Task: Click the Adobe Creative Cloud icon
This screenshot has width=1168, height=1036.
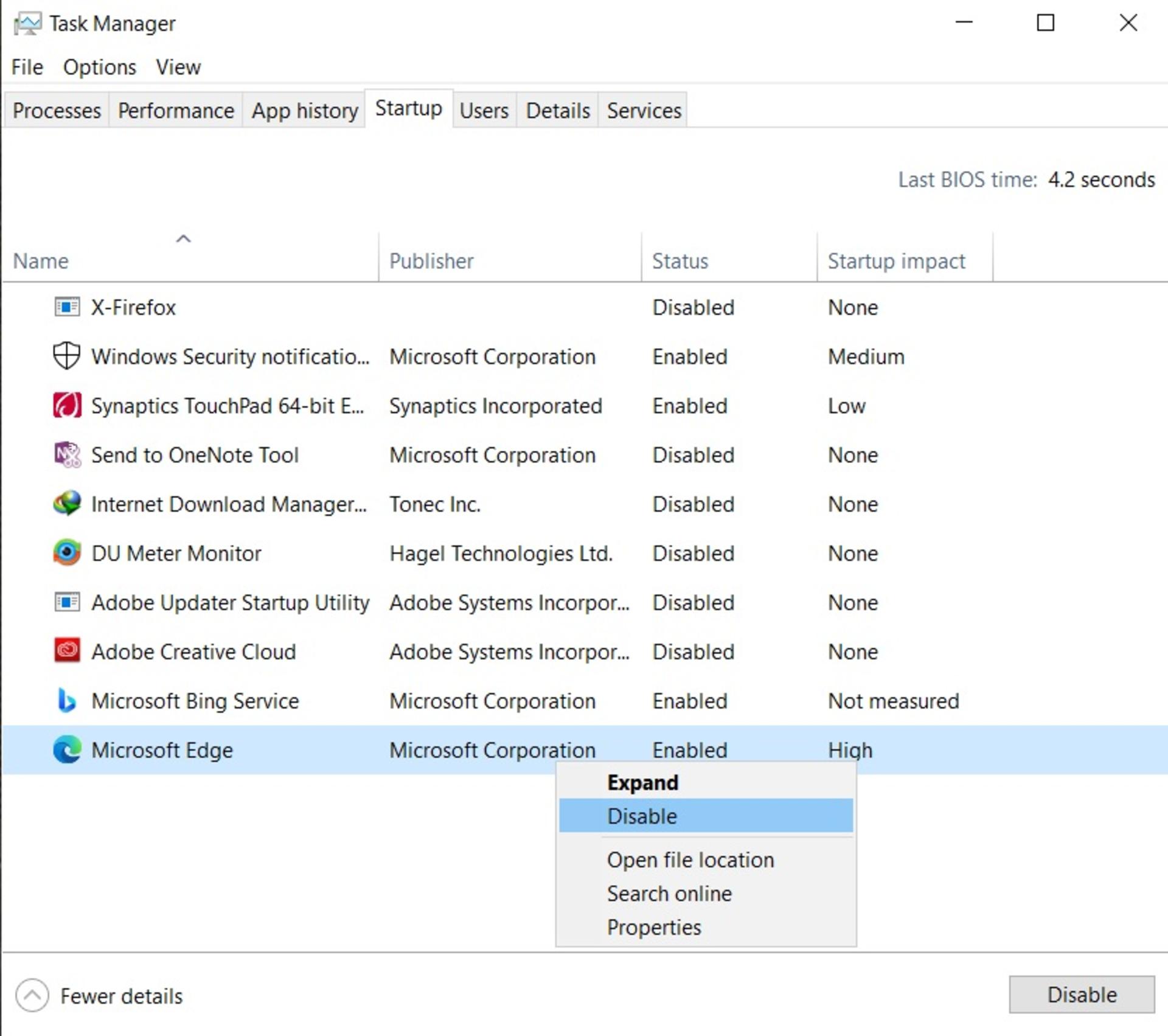Action: (67, 651)
